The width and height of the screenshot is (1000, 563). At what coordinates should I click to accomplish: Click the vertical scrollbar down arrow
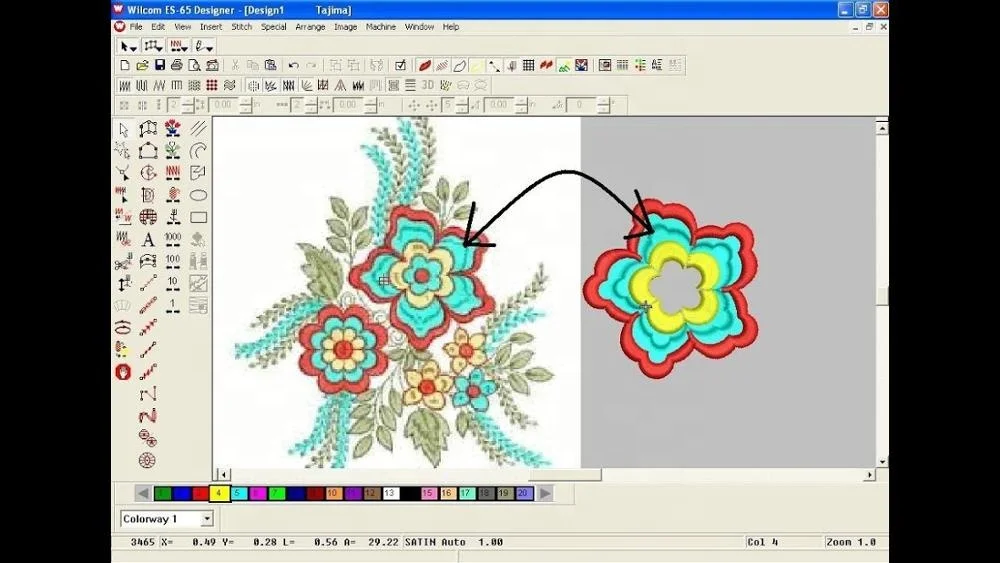click(882, 462)
